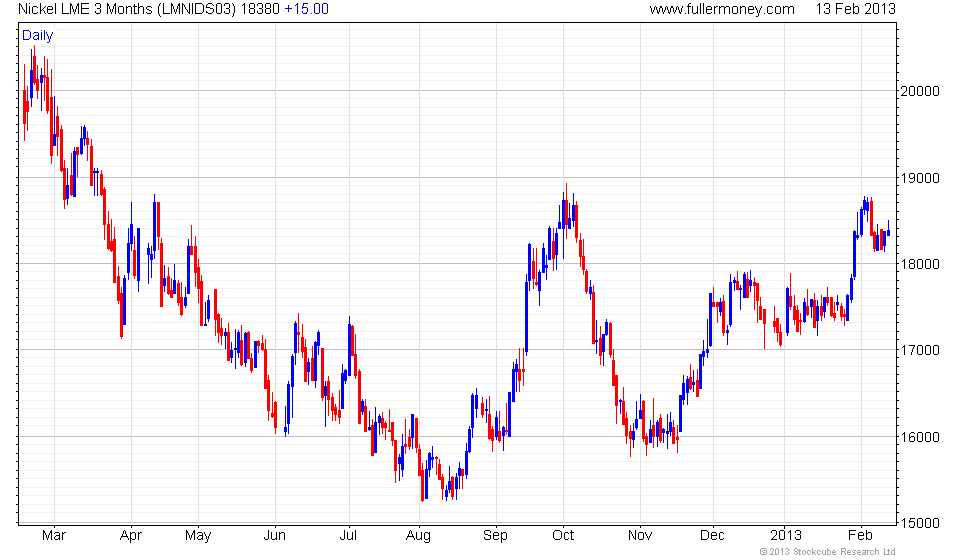Click the Aug month axis label
The height and width of the screenshot is (560, 980).
(x=419, y=534)
